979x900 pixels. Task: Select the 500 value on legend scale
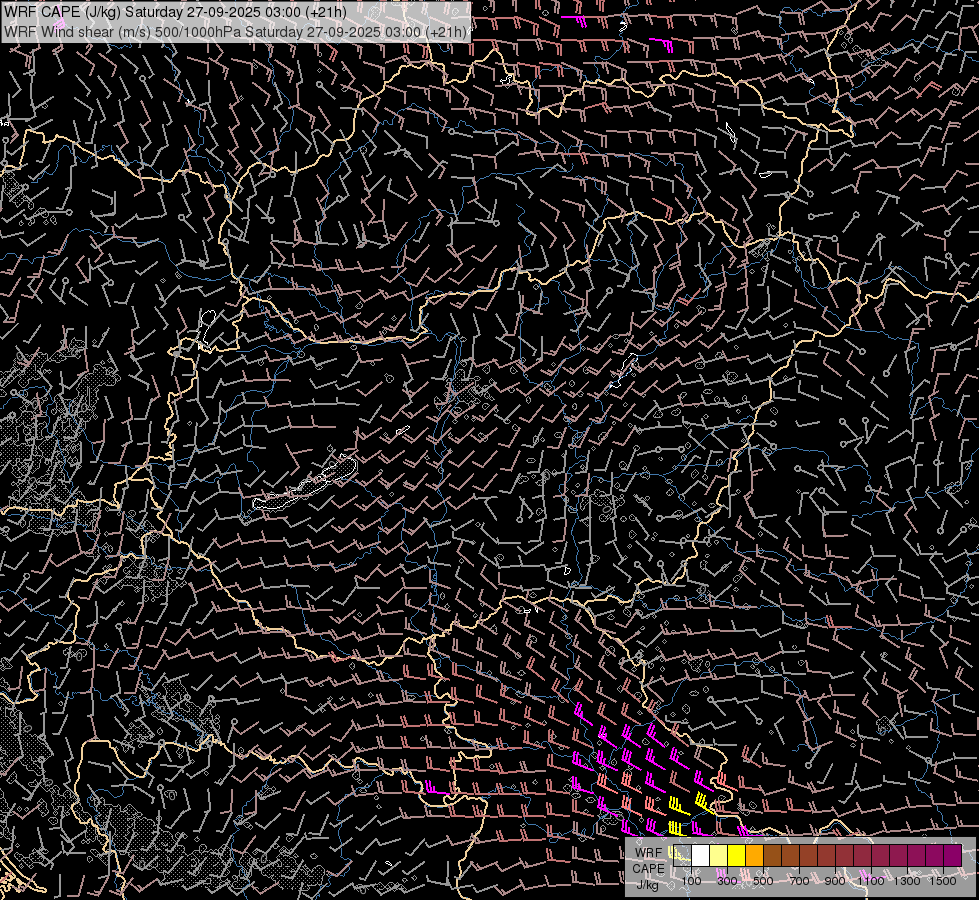763,881
